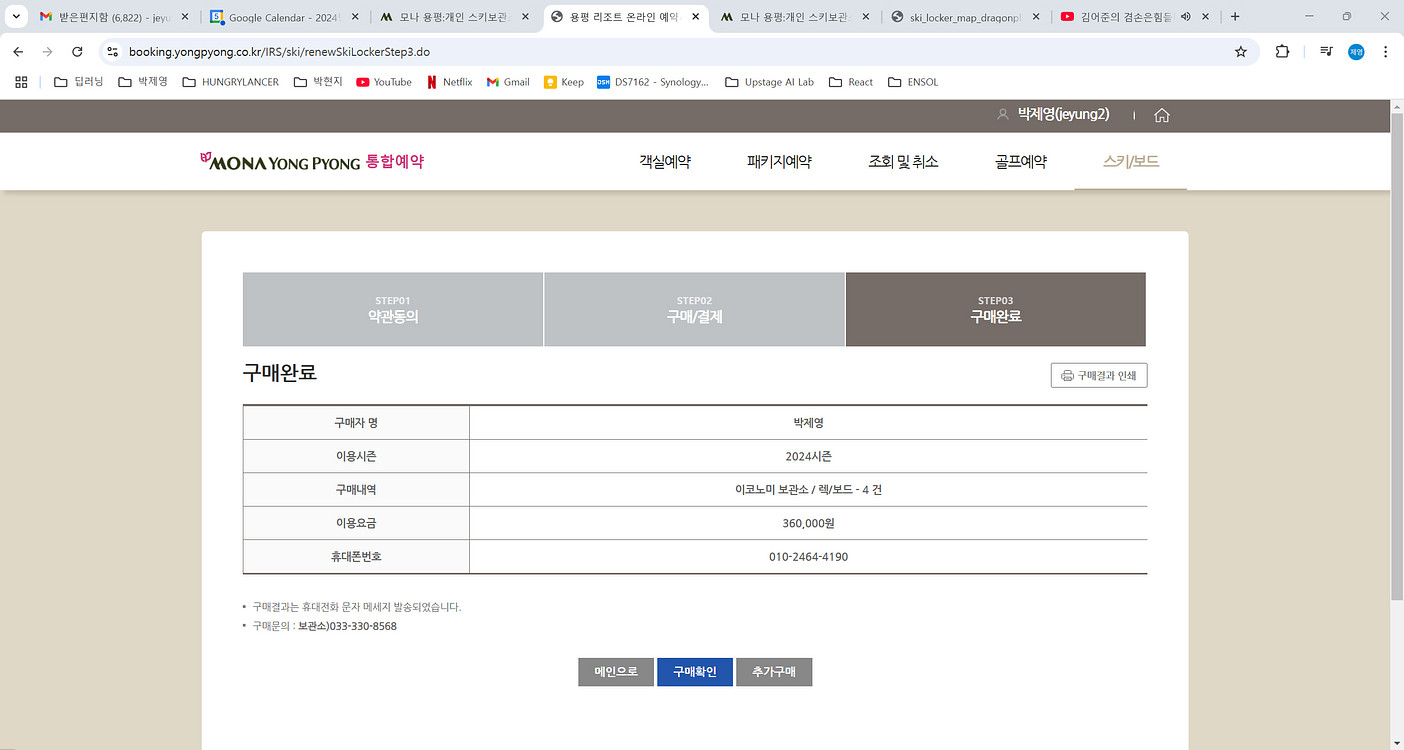Open the 딥러닝 bookmark folder

79,82
